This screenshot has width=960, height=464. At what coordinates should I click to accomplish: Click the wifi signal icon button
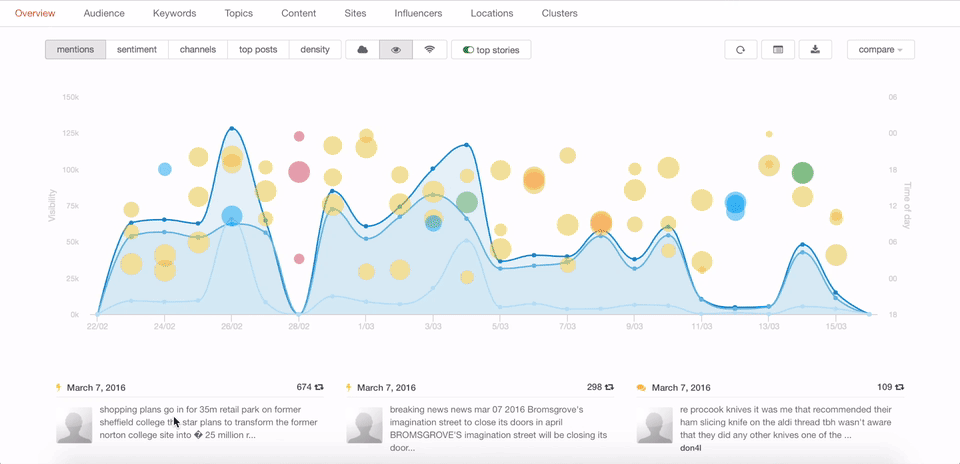430,50
